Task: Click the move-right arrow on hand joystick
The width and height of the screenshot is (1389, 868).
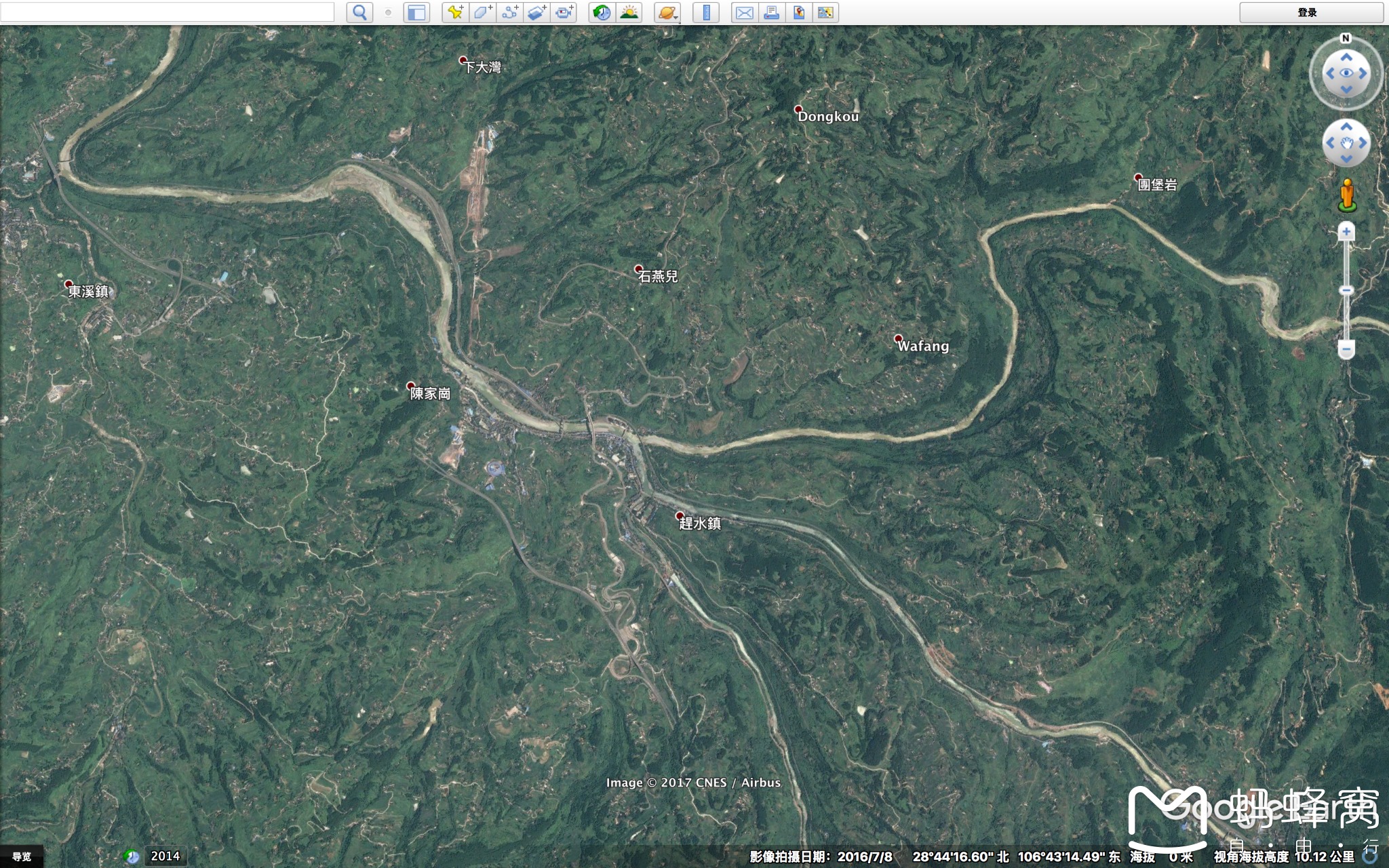Action: [x=1363, y=142]
